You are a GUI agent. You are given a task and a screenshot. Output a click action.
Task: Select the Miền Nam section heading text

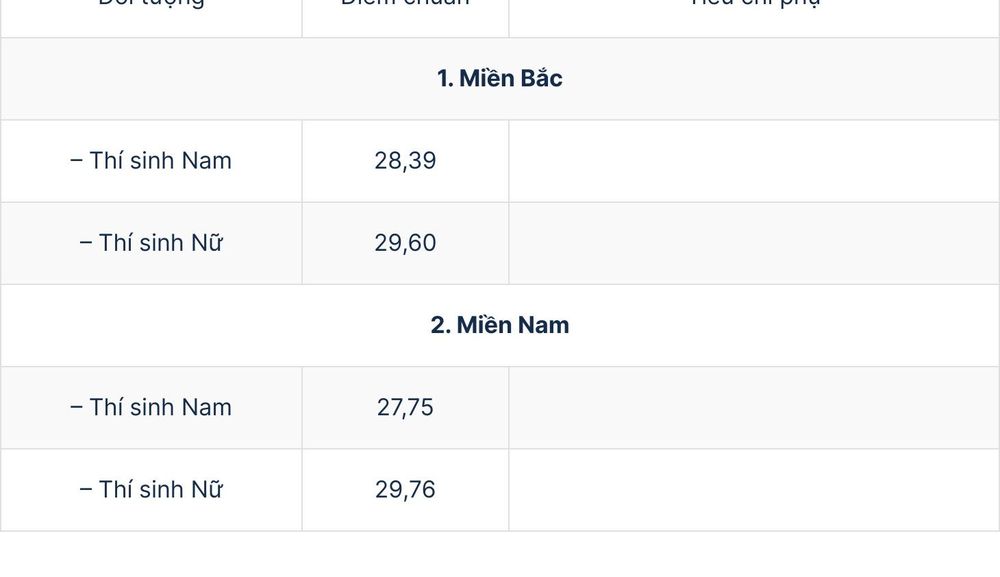[x=513, y=325]
